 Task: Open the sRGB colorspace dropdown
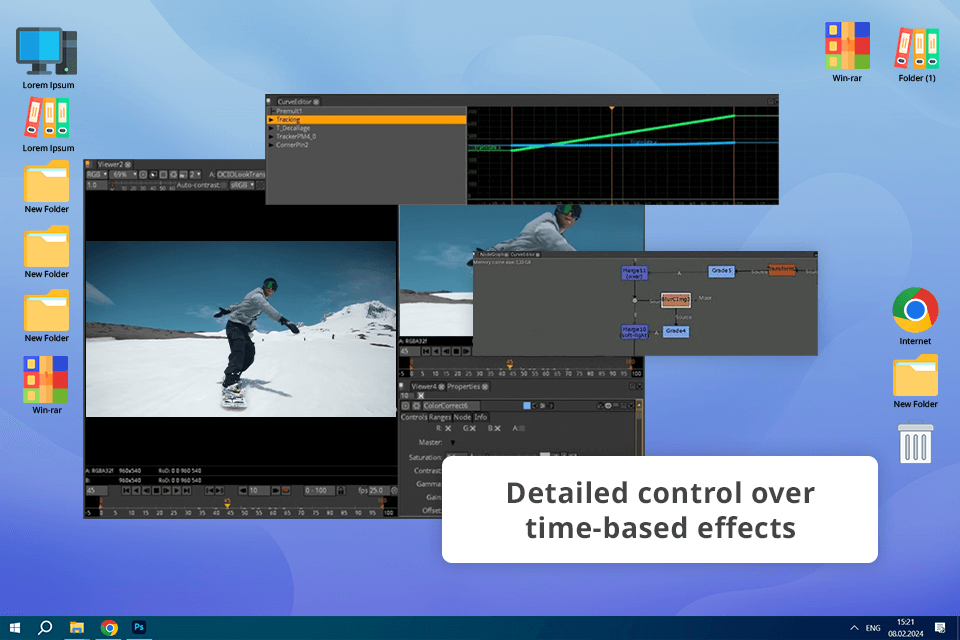242,185
